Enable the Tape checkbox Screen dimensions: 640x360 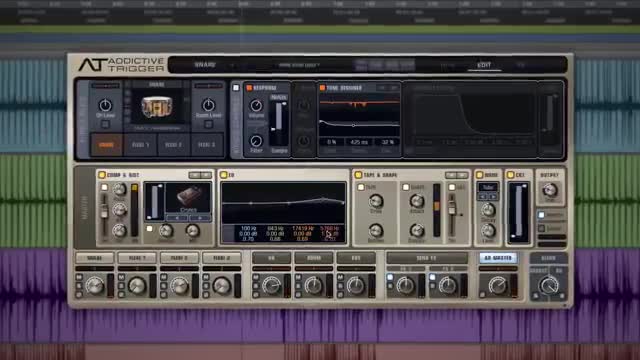(361, 187)
